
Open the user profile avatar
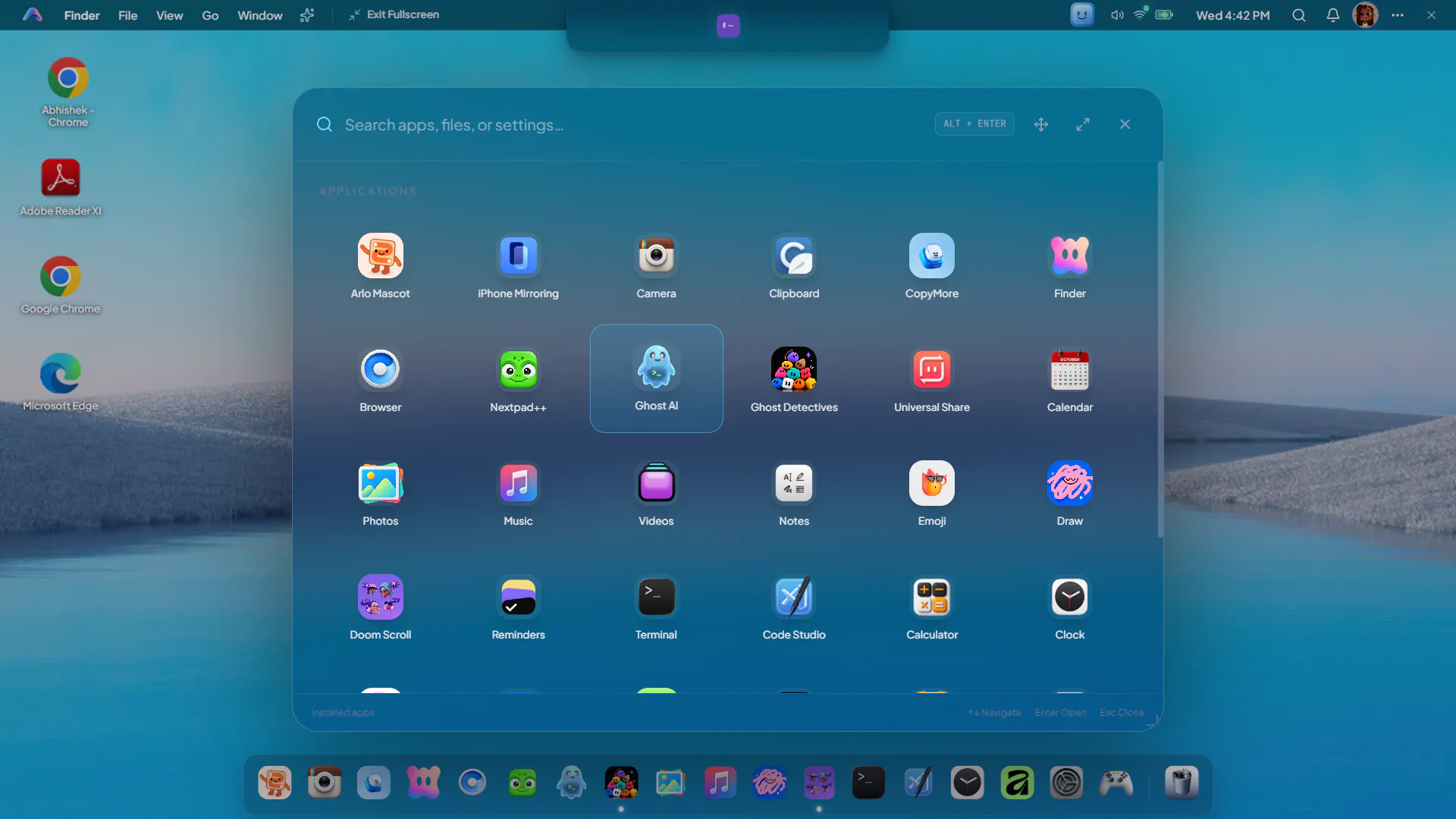point(1365,15)
